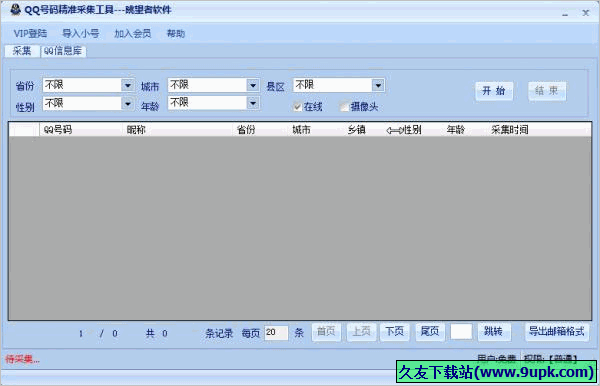Viewport: 600px width, 386px height.
Task: Go to 上页 previous page
Action: [x=361, y=331]
